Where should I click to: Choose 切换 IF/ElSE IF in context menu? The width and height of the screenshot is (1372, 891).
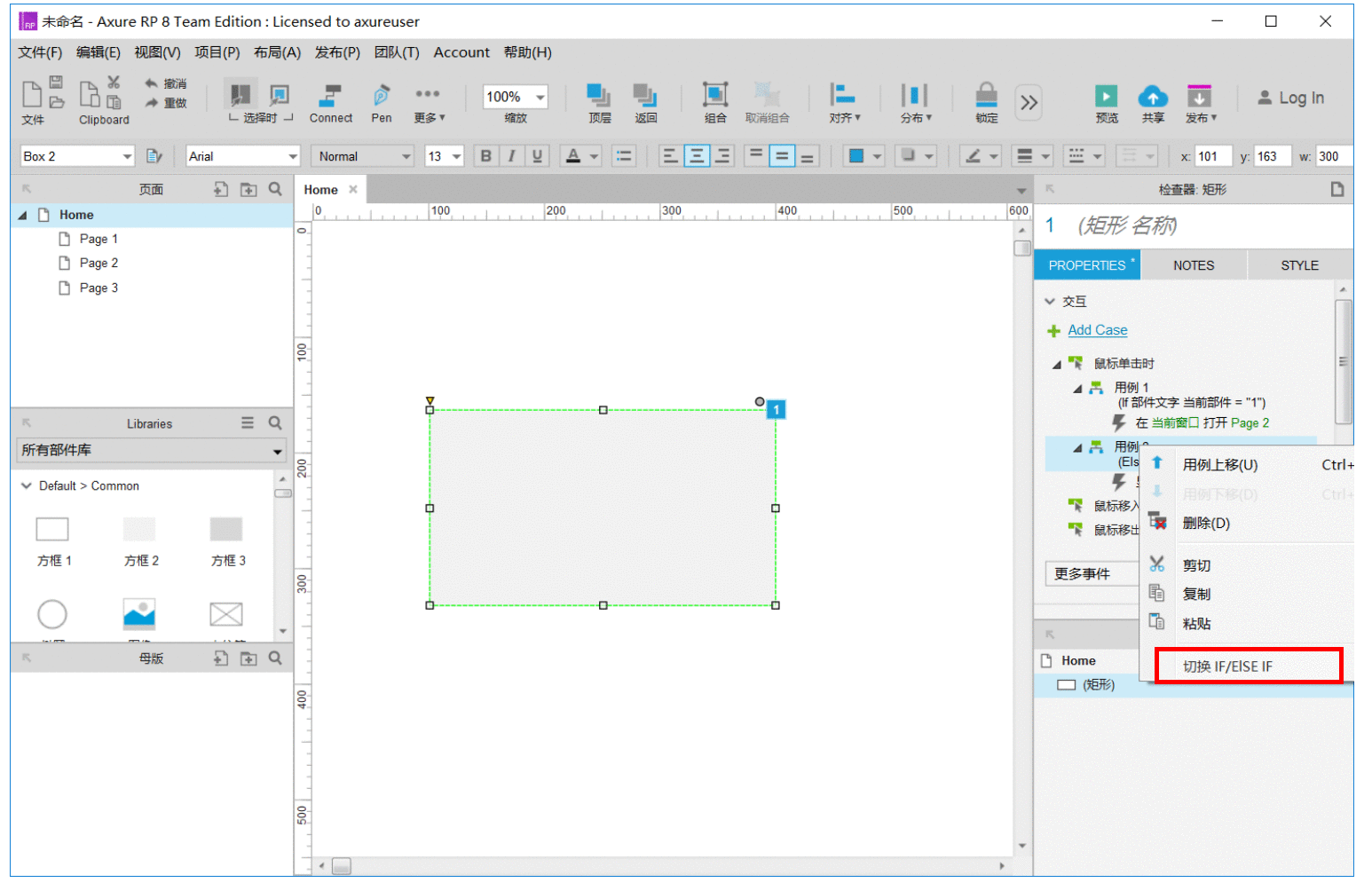coord(1227,666)
